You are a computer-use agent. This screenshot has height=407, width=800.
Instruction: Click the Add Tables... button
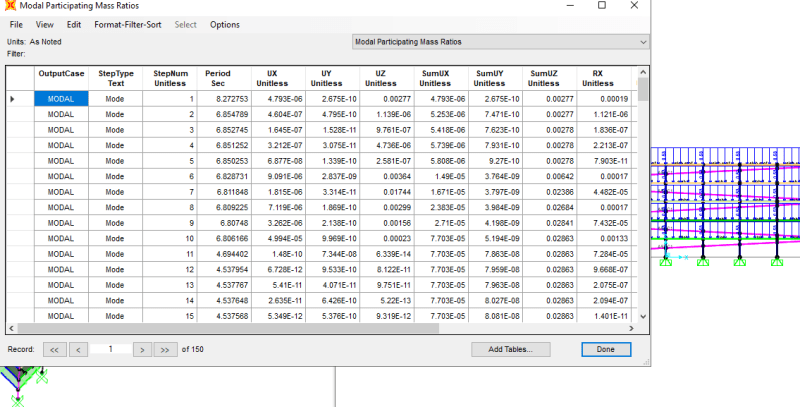click(510, 349)
